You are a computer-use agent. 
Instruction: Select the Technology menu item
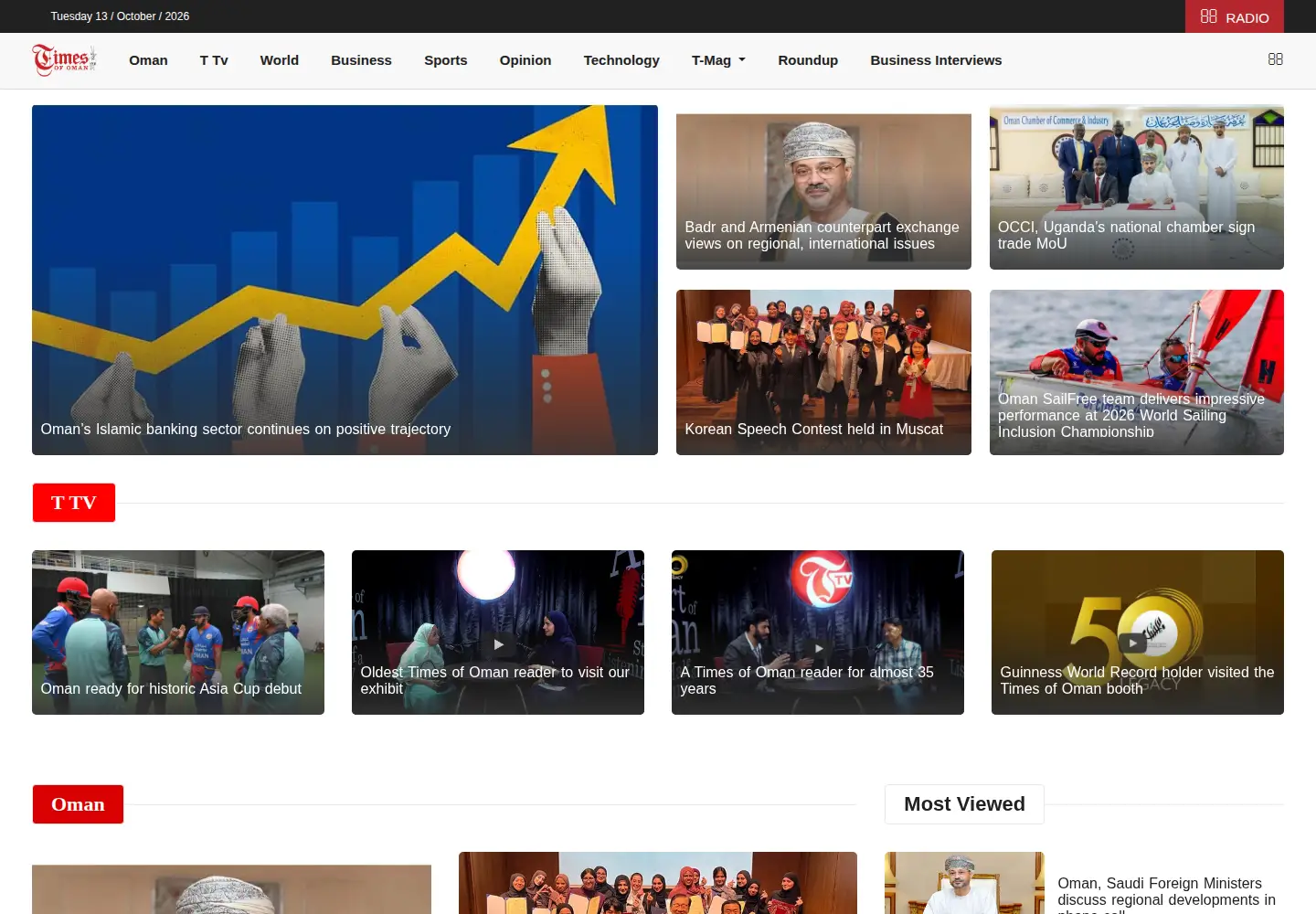621,60
